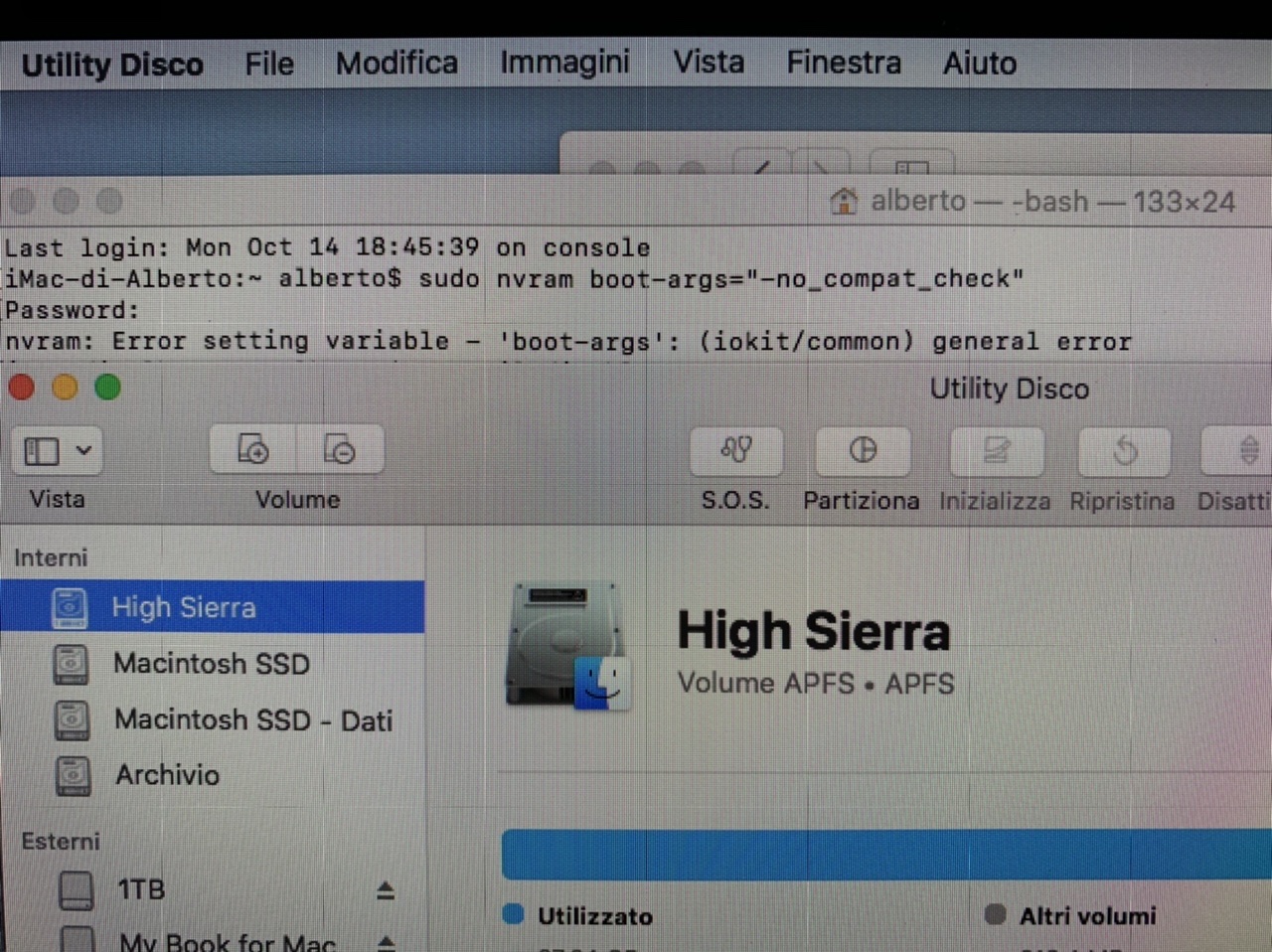
Task: Click the Password: prompt in Terminal
Action: click(73, 310)
